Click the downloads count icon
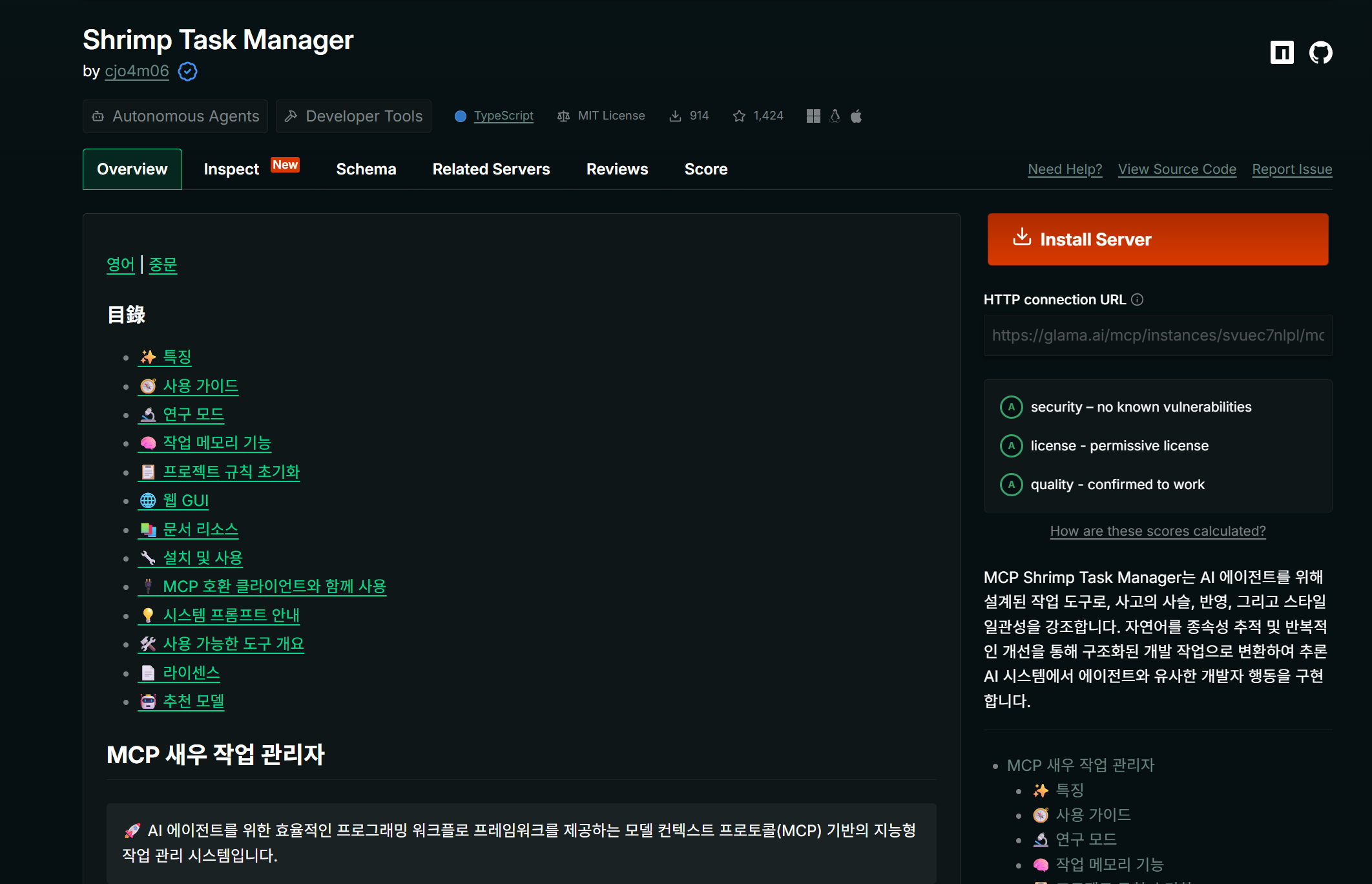The height and width of the screenshot is (884, 1372). (675, 116)
